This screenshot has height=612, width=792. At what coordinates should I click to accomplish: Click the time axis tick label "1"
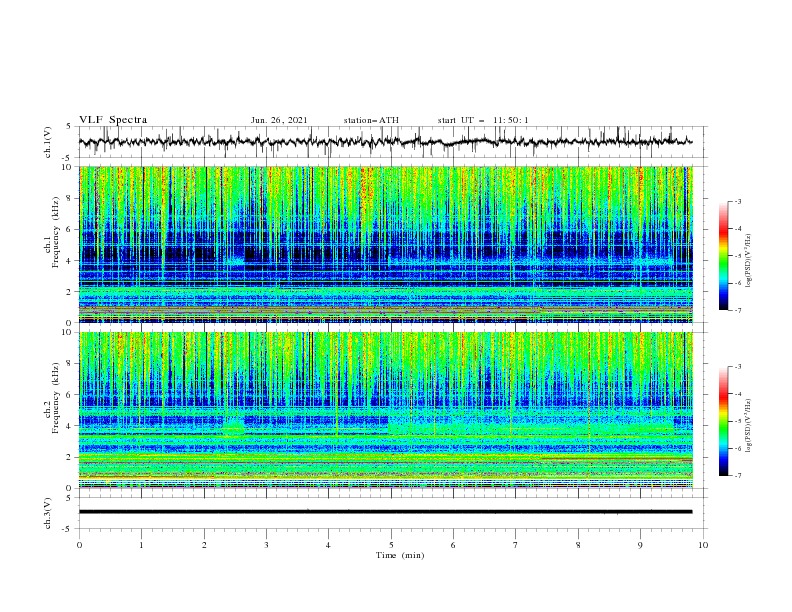[x=141, y=545]
